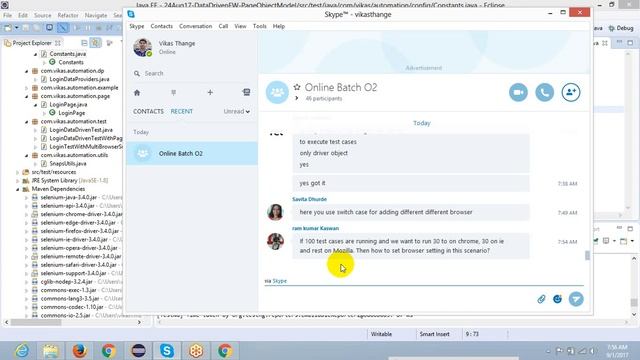The image size is (640, 360).
Task: Collapse the Maven Dependencies node
Action: (18, 189)
